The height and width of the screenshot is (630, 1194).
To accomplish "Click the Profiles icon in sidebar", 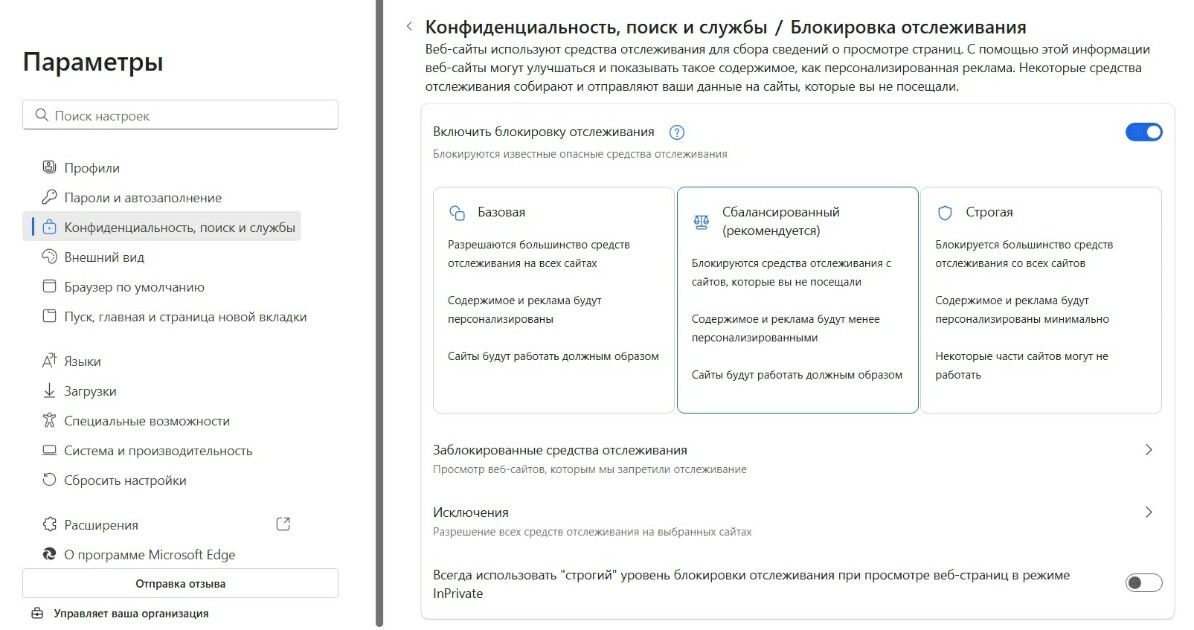I will point(49,167).
